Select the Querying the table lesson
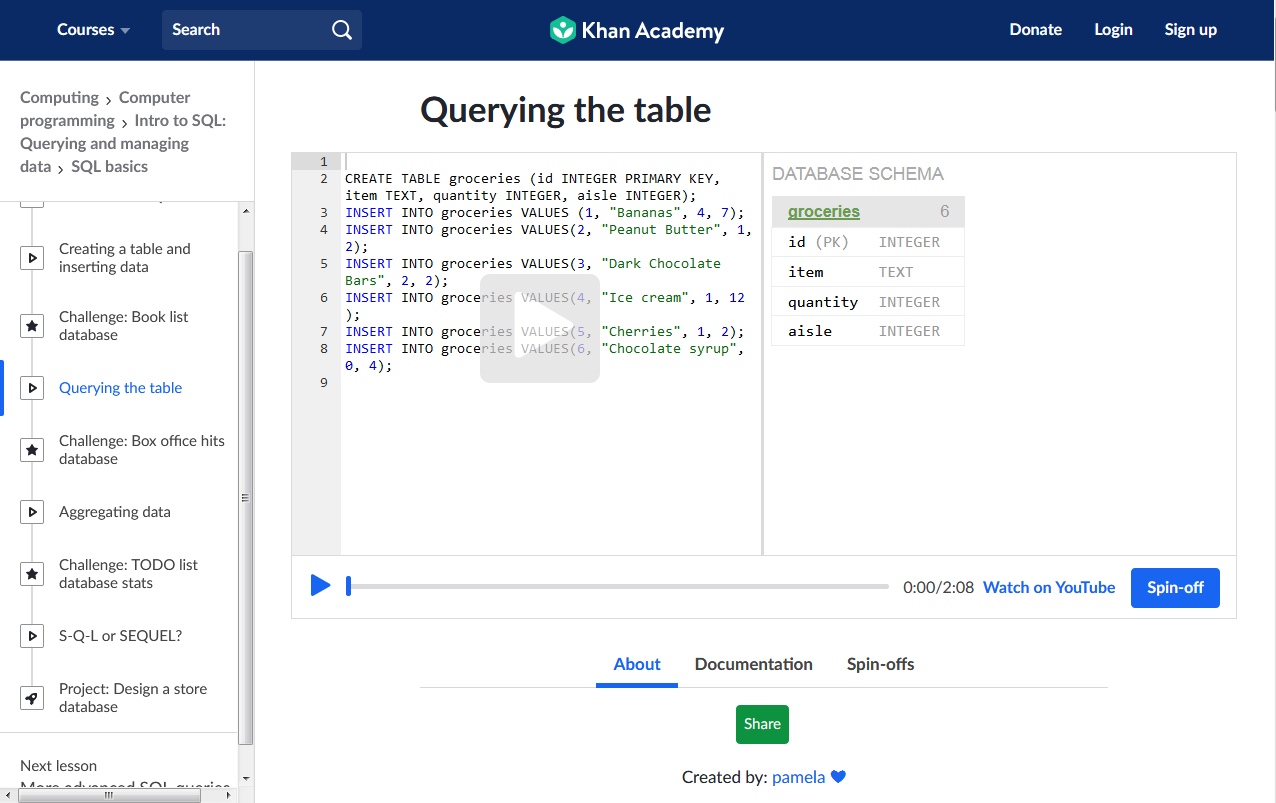The height and width of the screenshot is (803, 1276). tap(120, 388)
